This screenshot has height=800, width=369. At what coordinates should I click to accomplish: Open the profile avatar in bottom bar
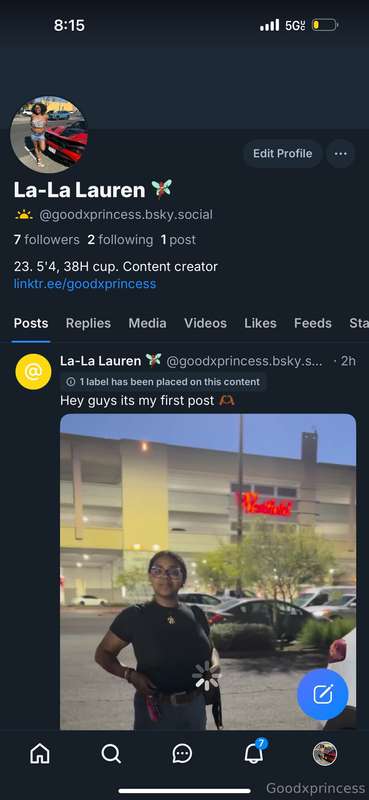(x=325, y=753)
